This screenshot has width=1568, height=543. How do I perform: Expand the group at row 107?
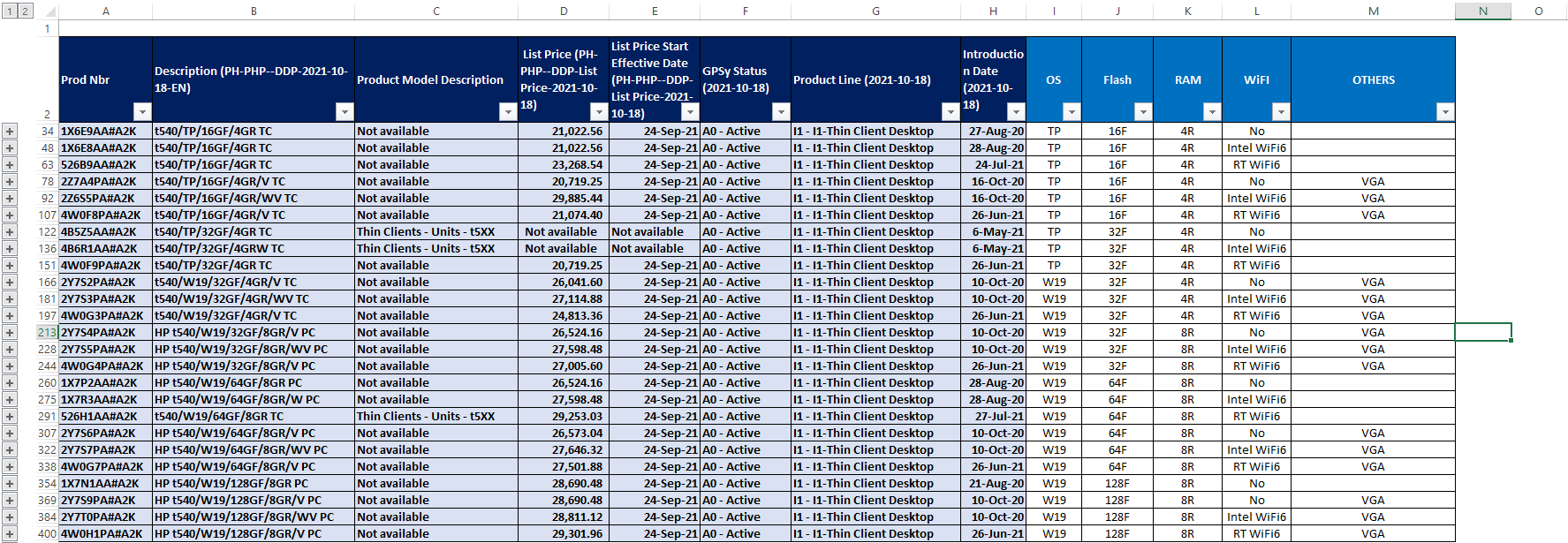[x=10, y=215]
